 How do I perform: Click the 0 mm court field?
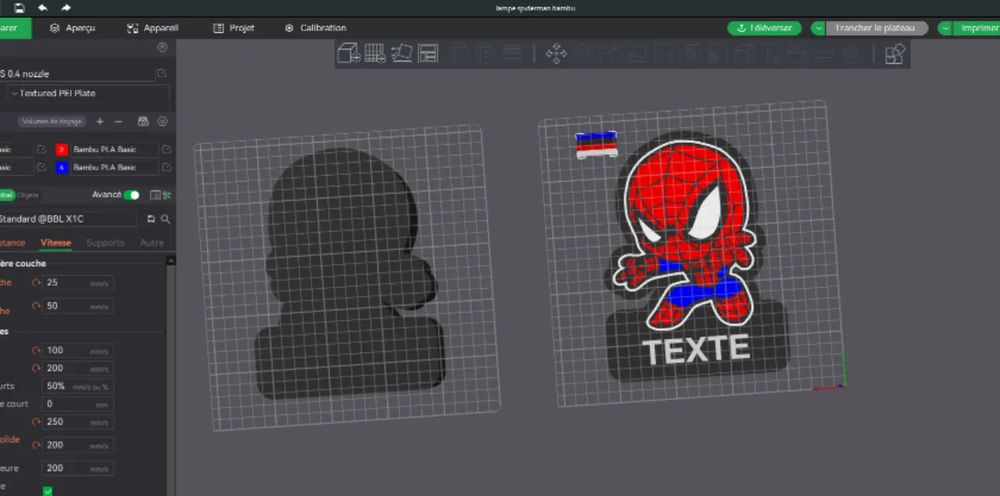(78, 404)
